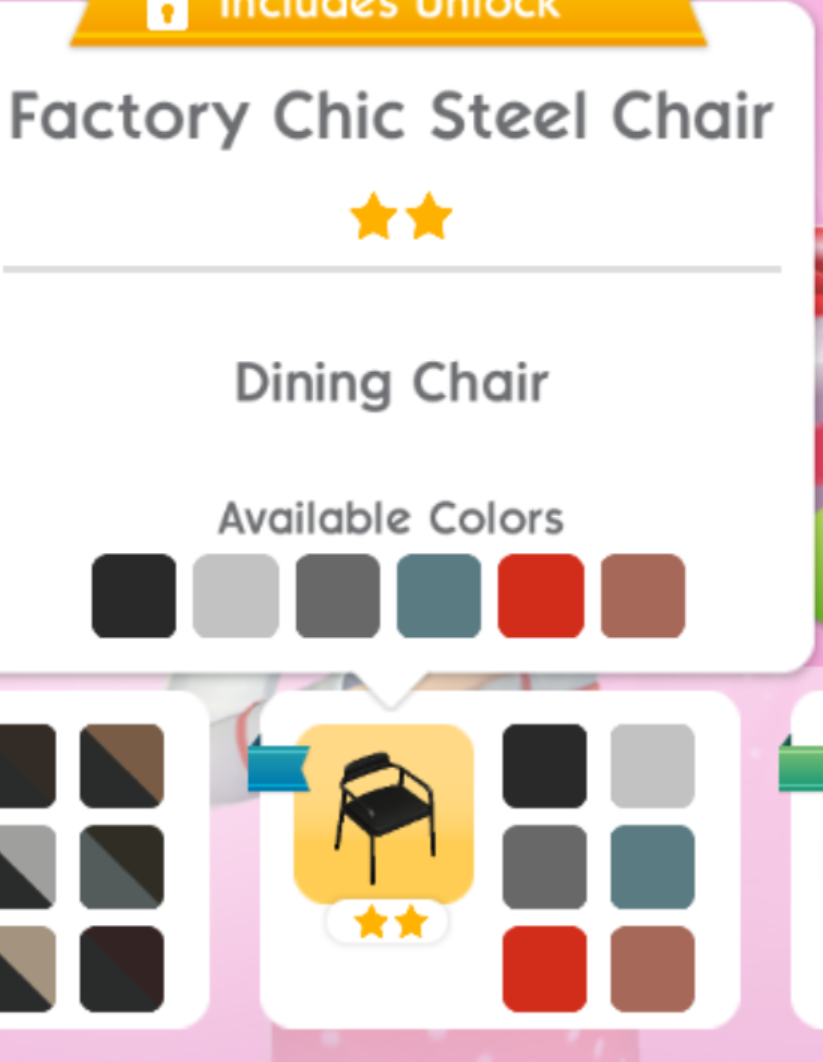Choose red swatch in Available Colors row
This screenshot has width=823, height=1062.
[541, 595]
